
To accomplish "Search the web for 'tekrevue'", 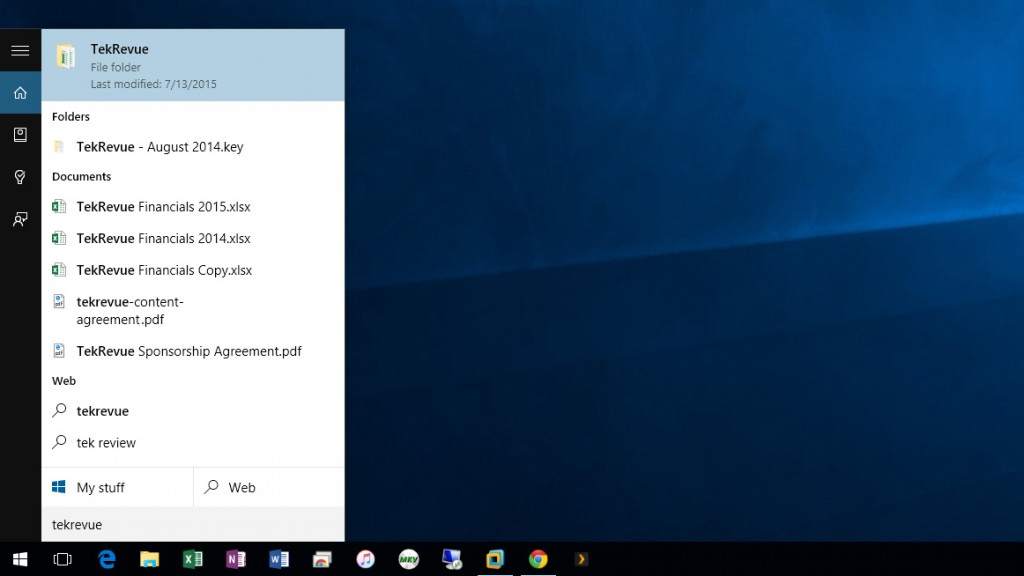I will pyautogui.click(x=103, y=411).
